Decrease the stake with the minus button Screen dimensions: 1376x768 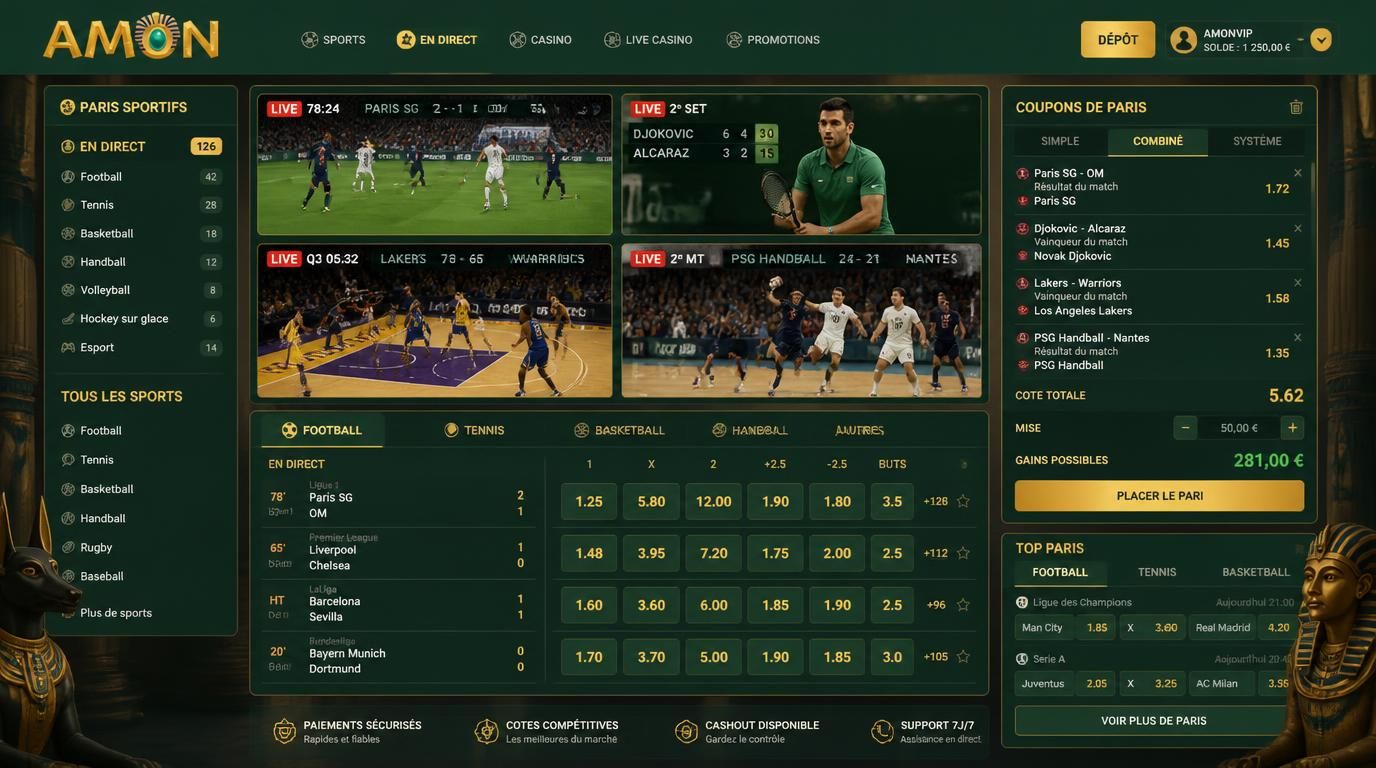tap(1185, 428)
